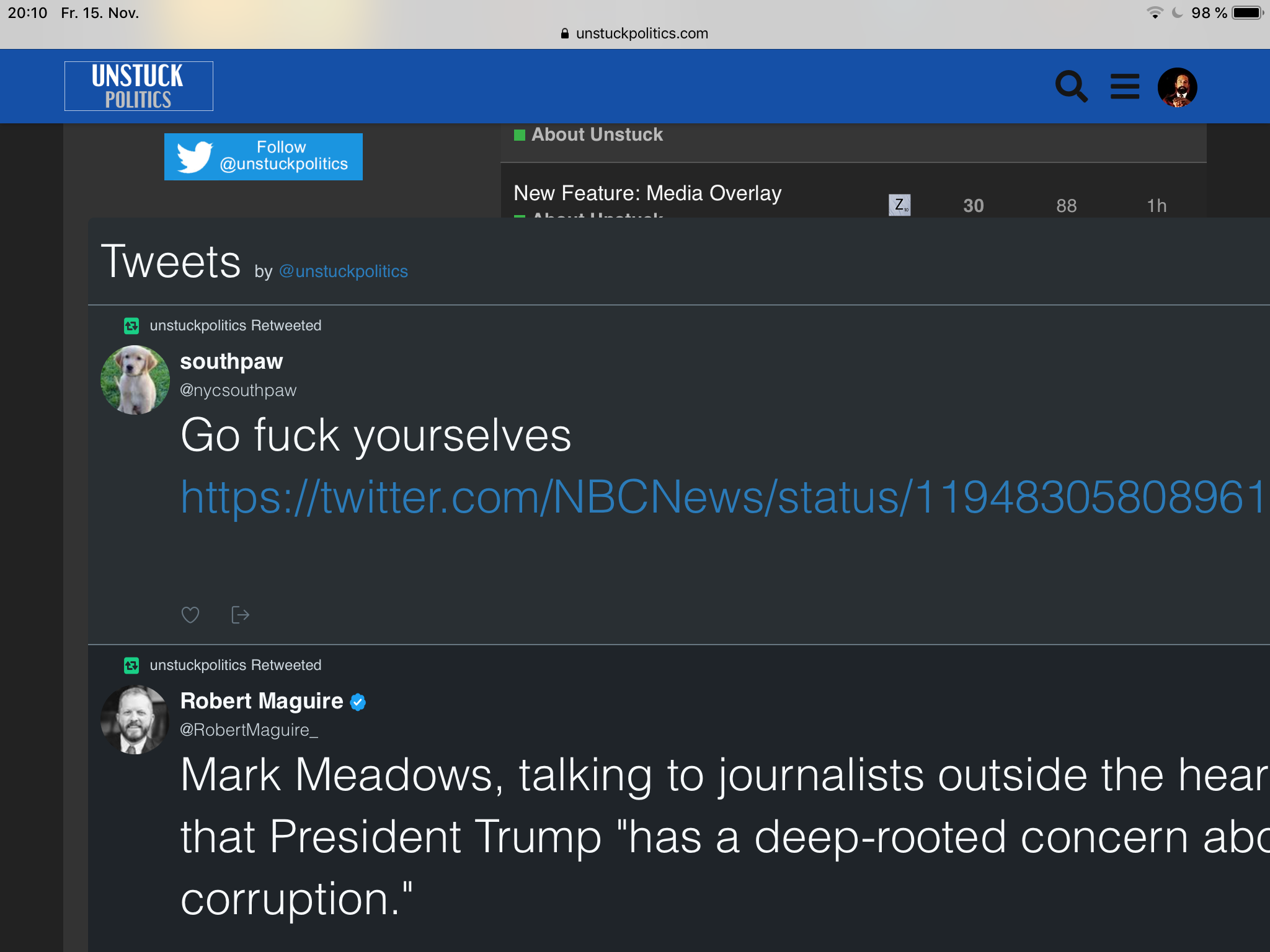Click the first retweet icon

[x=131, y=325]
